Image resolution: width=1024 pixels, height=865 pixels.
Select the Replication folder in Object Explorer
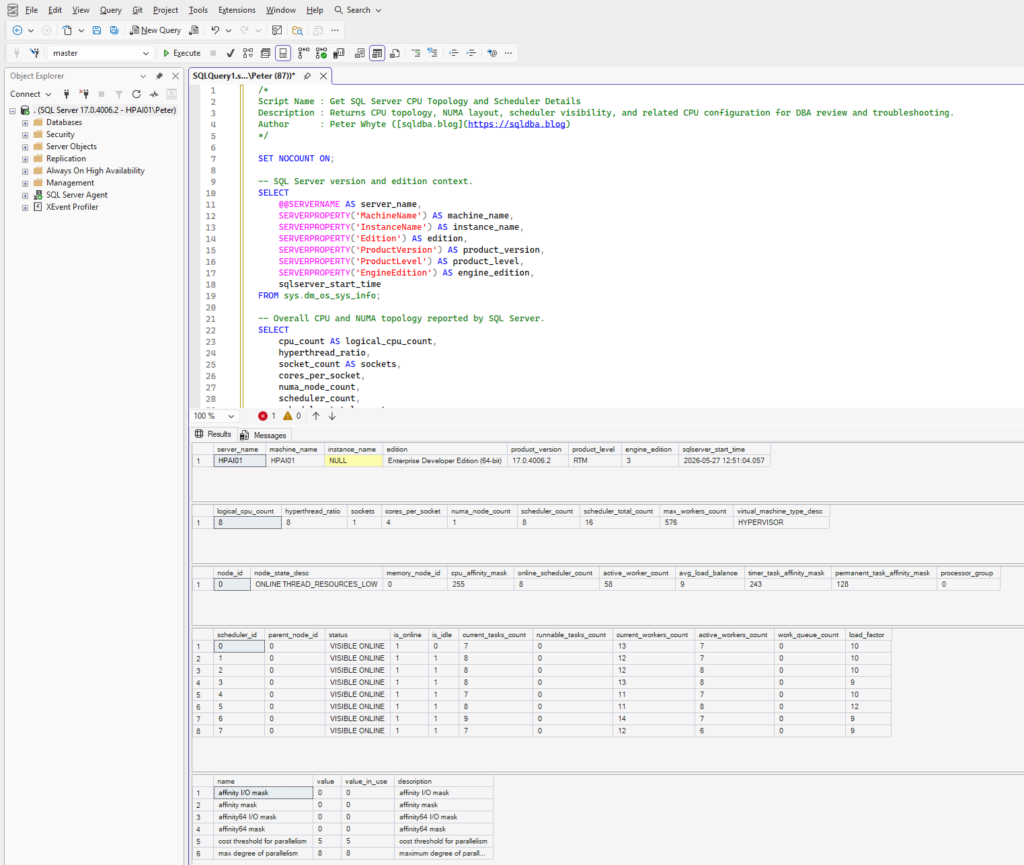[66, 159]
